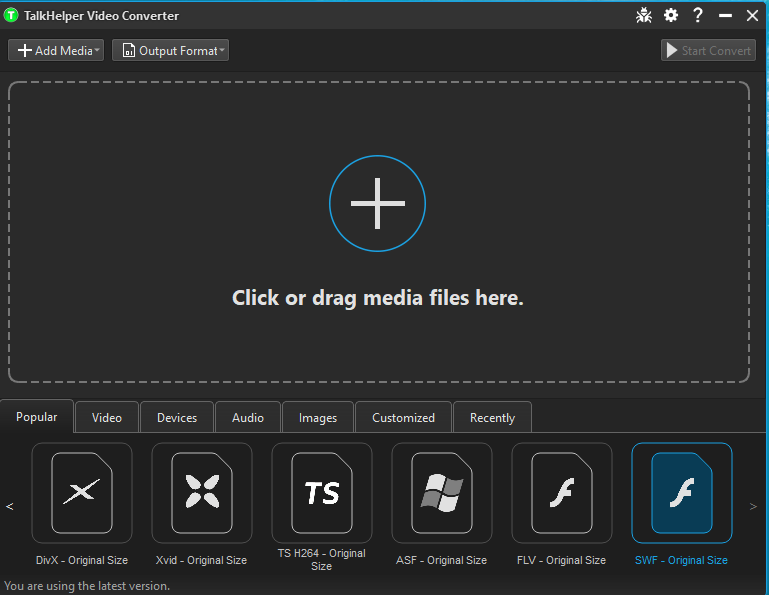
Task: Click the TalkHelper green logo icon
Action: 11,15
